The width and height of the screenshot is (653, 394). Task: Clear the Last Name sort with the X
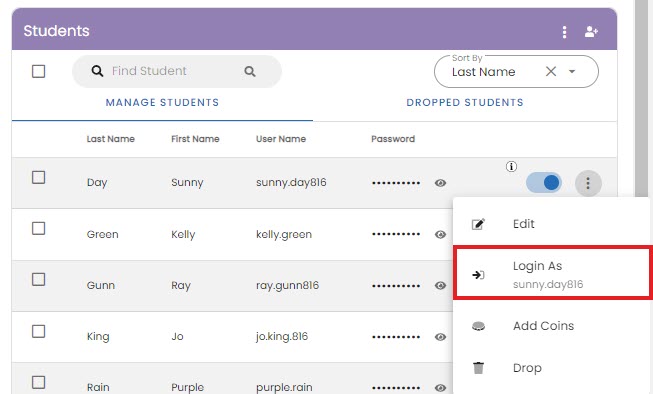coord(551,72)
